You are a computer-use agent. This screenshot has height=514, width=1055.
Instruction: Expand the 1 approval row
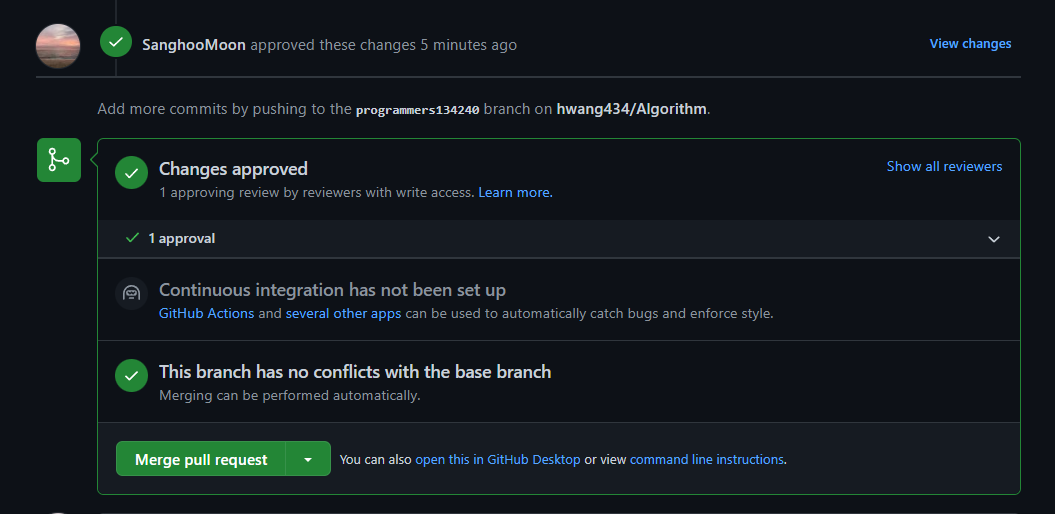coord(559,239)
